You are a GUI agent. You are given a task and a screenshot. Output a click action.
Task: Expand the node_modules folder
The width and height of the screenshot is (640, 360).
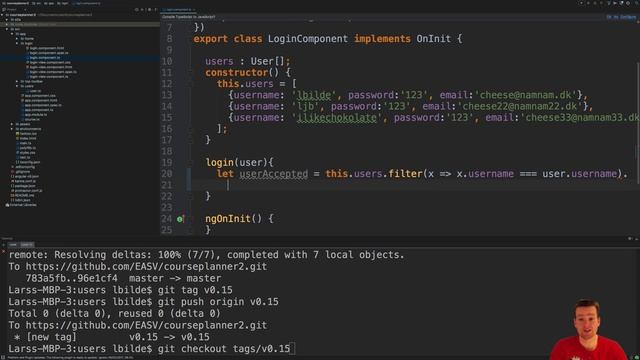click(x=7, y=24)
